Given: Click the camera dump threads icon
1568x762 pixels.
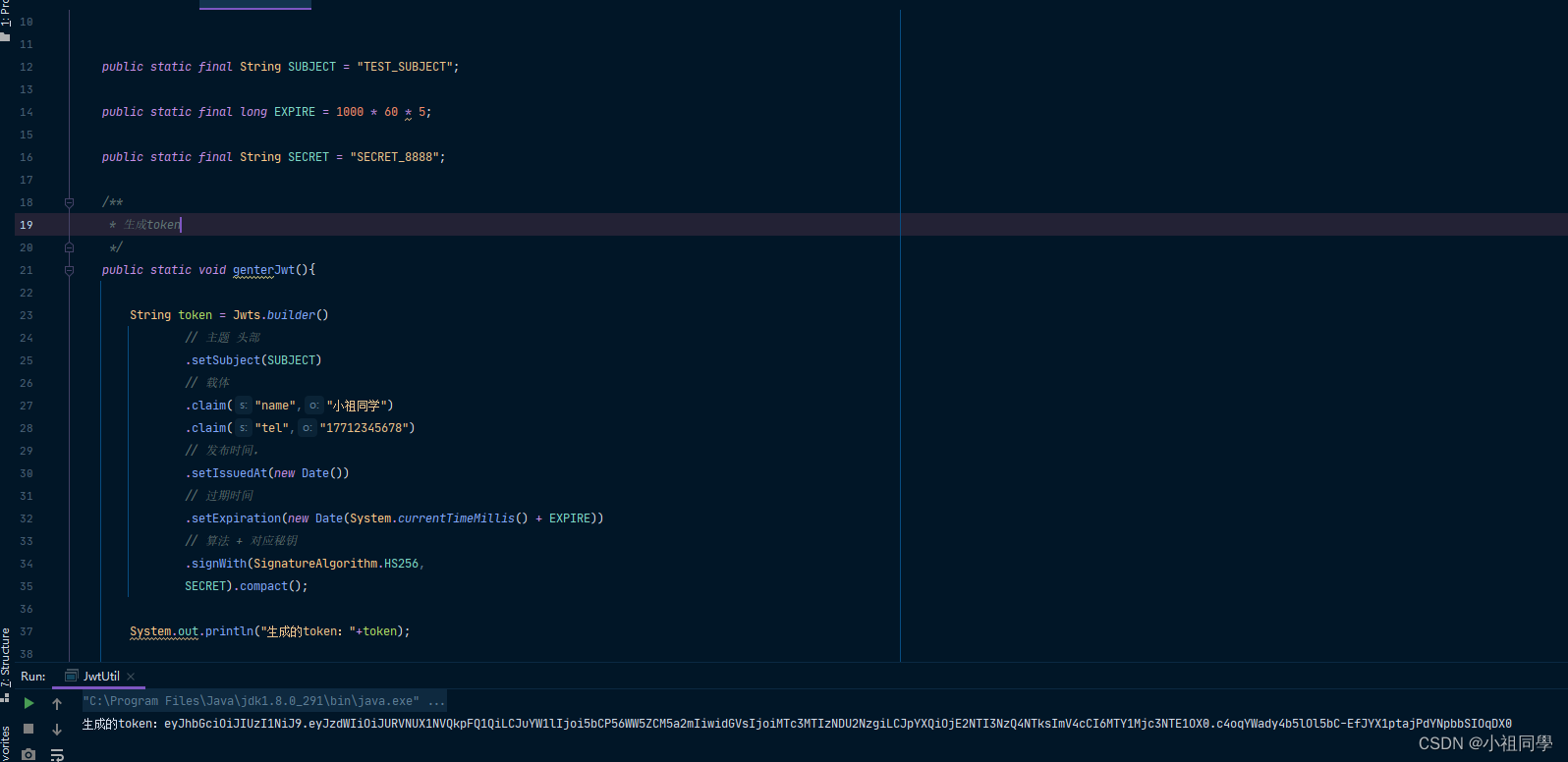Looking at the screenshot, I should (x=28, y=754).
